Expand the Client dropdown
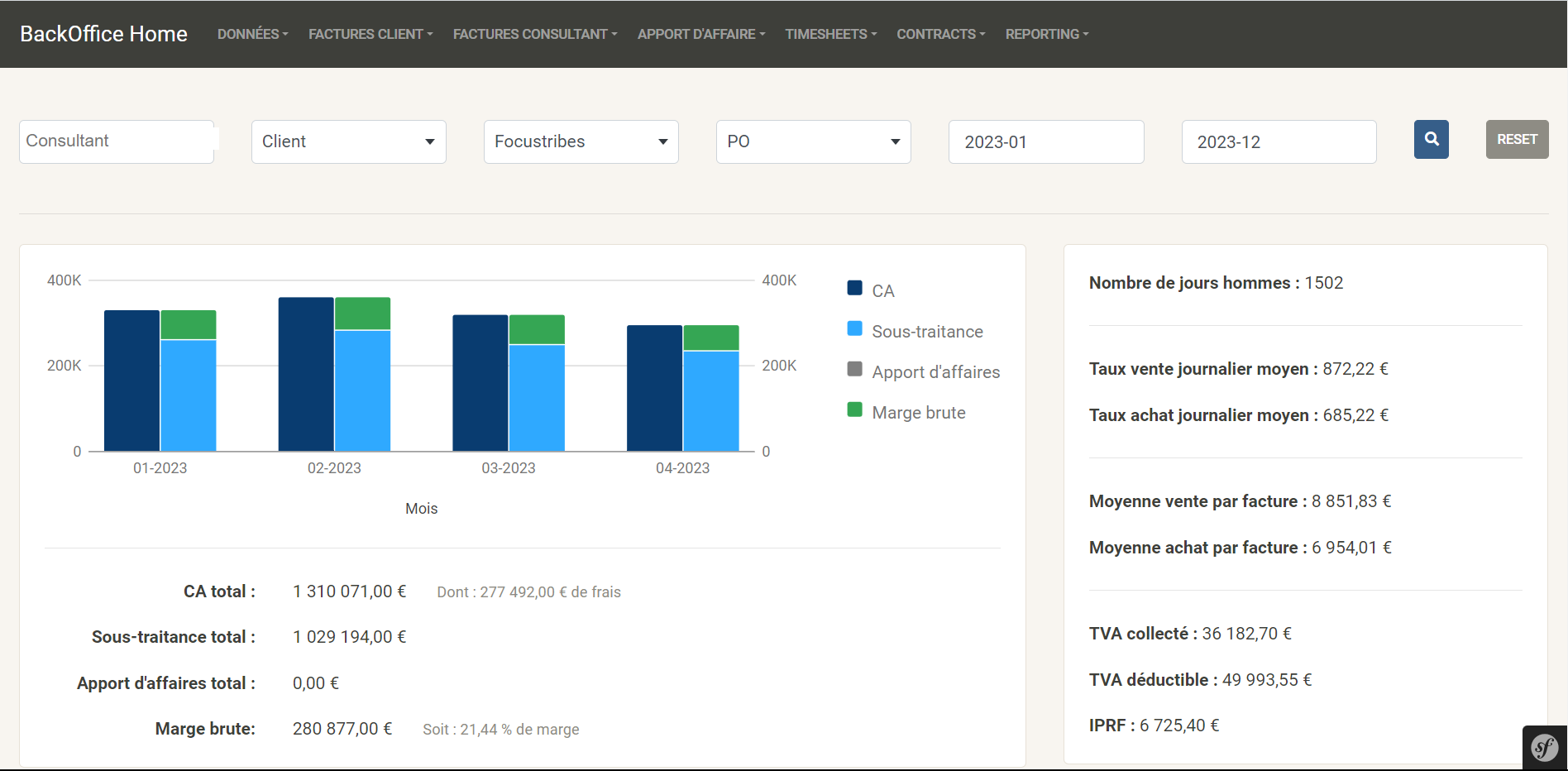Screen dimensions: 1568x771 [x=349, y=141]
